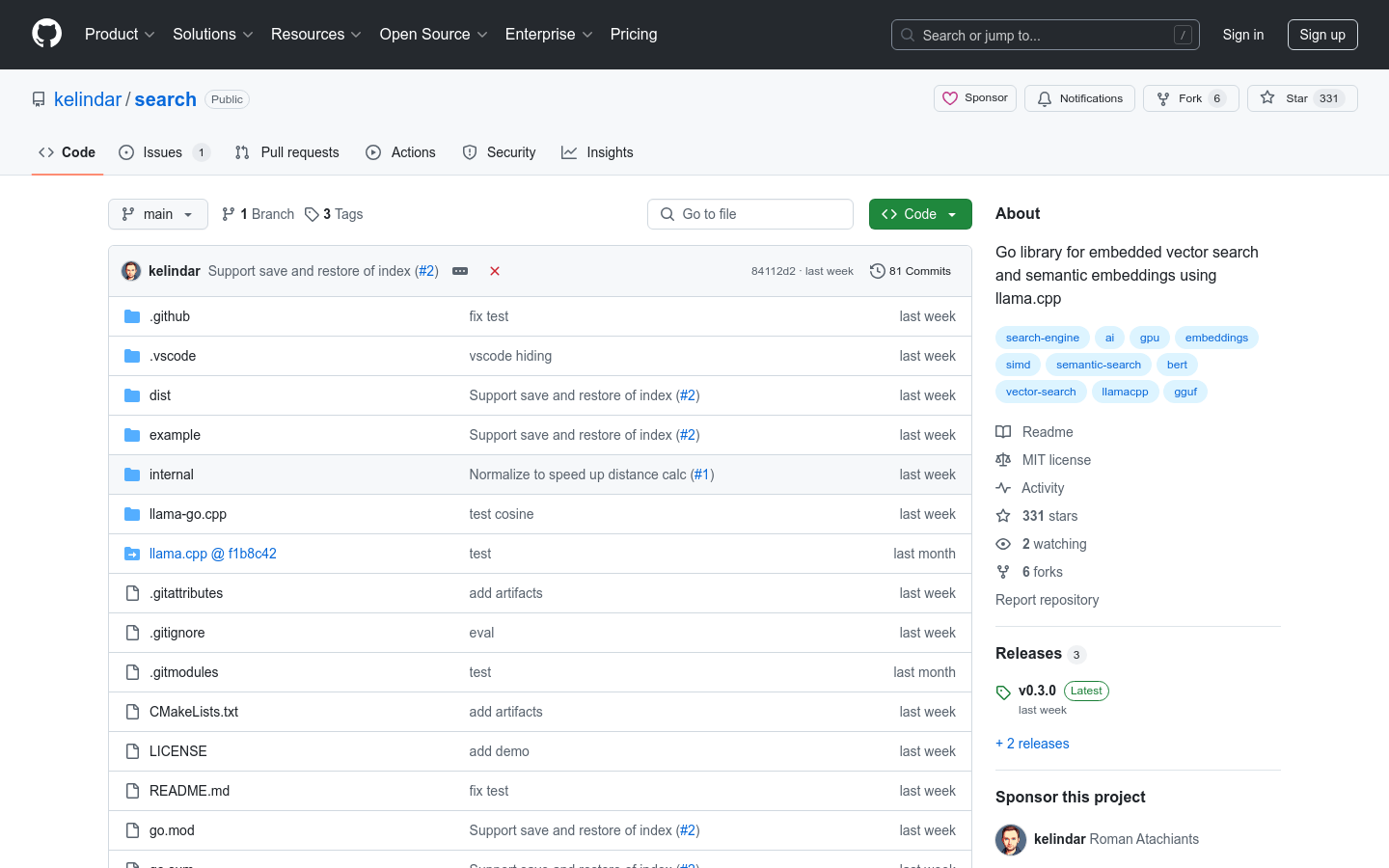Open the go.mod file
1389x868 pixels.
point(172,830)
